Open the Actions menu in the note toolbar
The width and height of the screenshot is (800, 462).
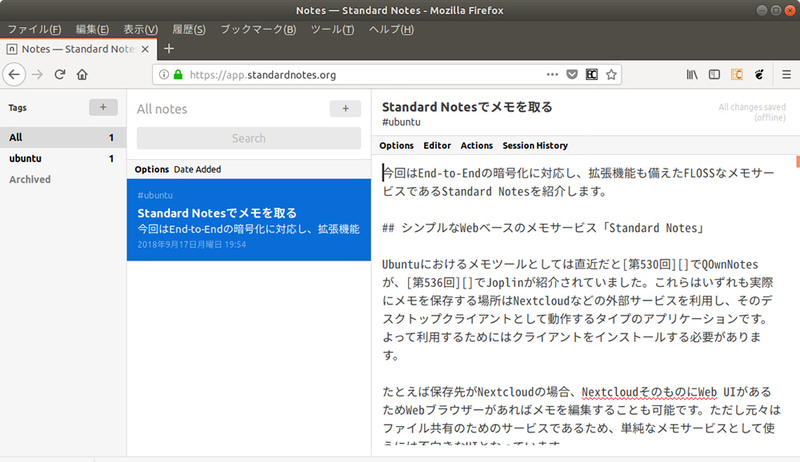(x=477, y=145)
